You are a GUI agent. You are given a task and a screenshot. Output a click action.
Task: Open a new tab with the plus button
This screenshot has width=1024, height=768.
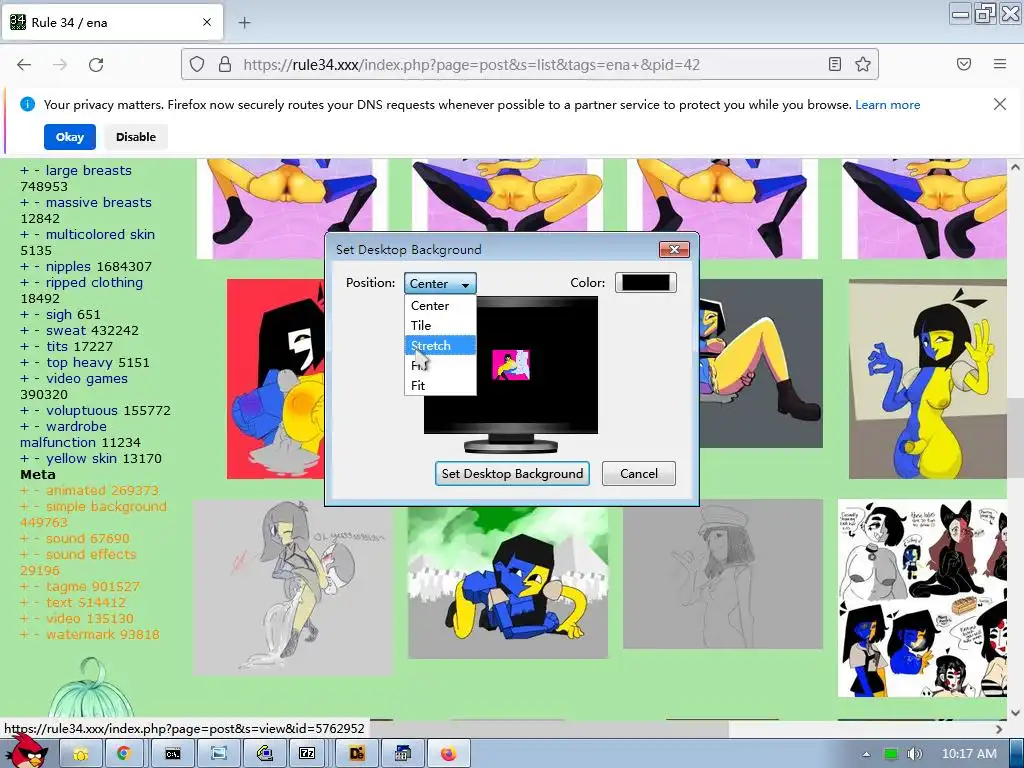coord(244,23)
